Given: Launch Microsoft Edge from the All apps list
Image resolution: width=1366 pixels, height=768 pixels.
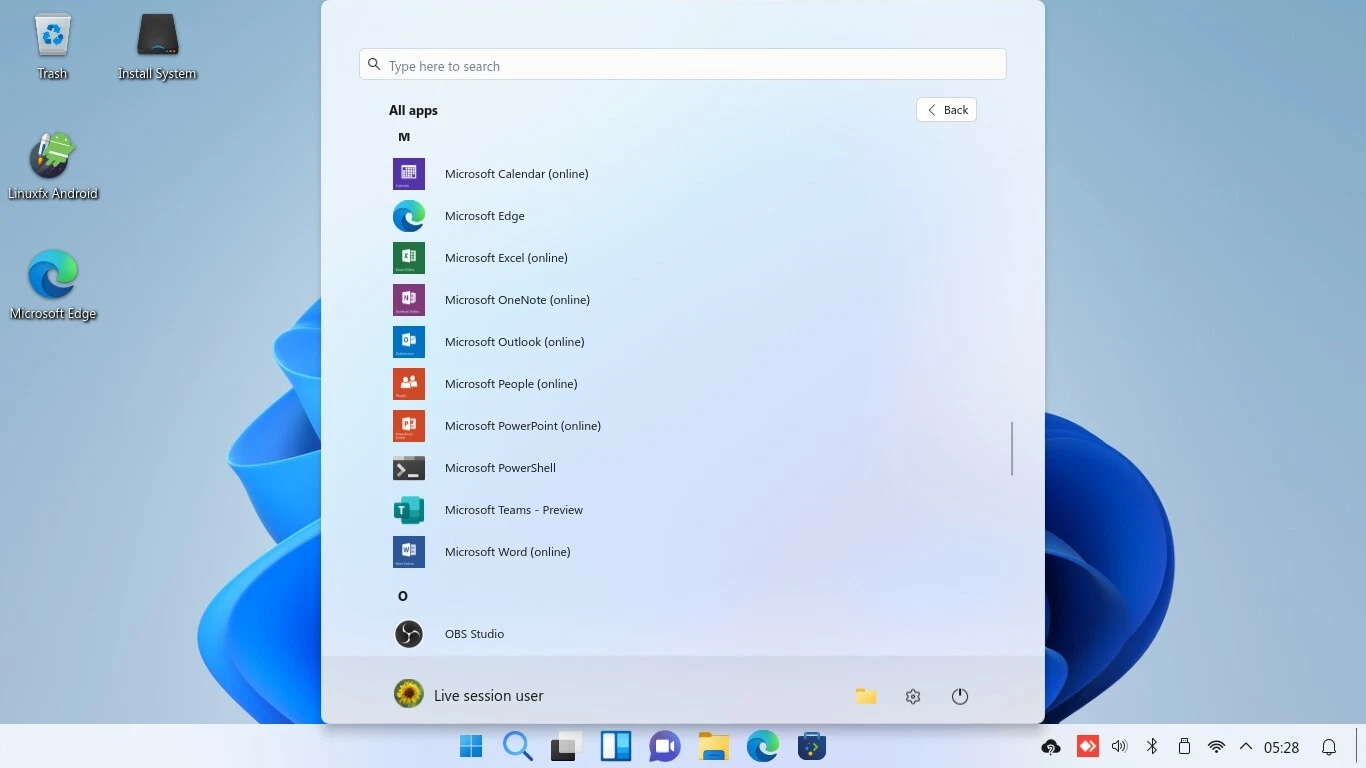Looking at the screenshot, I should 409,216.
